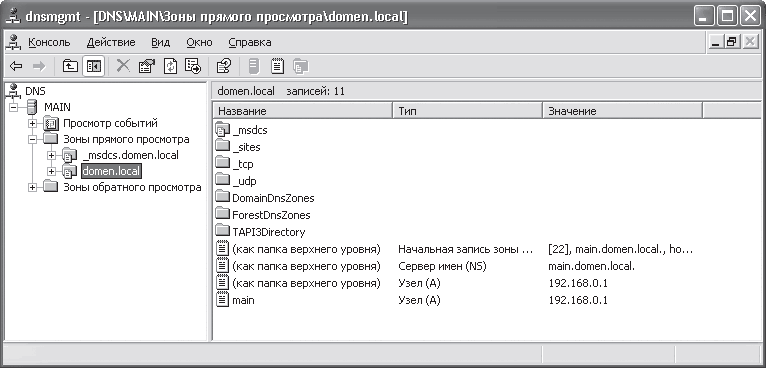This screenshot has height=368, width=766.
Task: Refresh the view using toolbar icon
Action: tap(170, 66)
